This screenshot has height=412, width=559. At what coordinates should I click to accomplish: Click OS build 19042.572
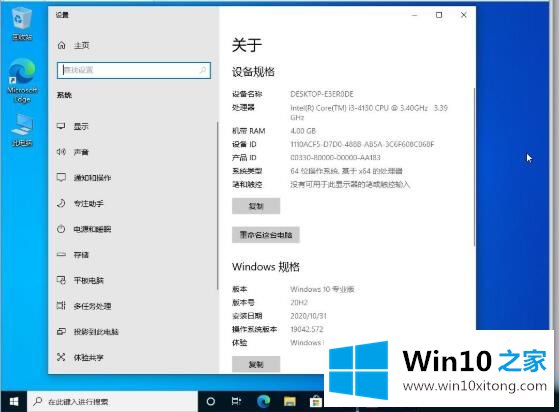tap(307, 329)
